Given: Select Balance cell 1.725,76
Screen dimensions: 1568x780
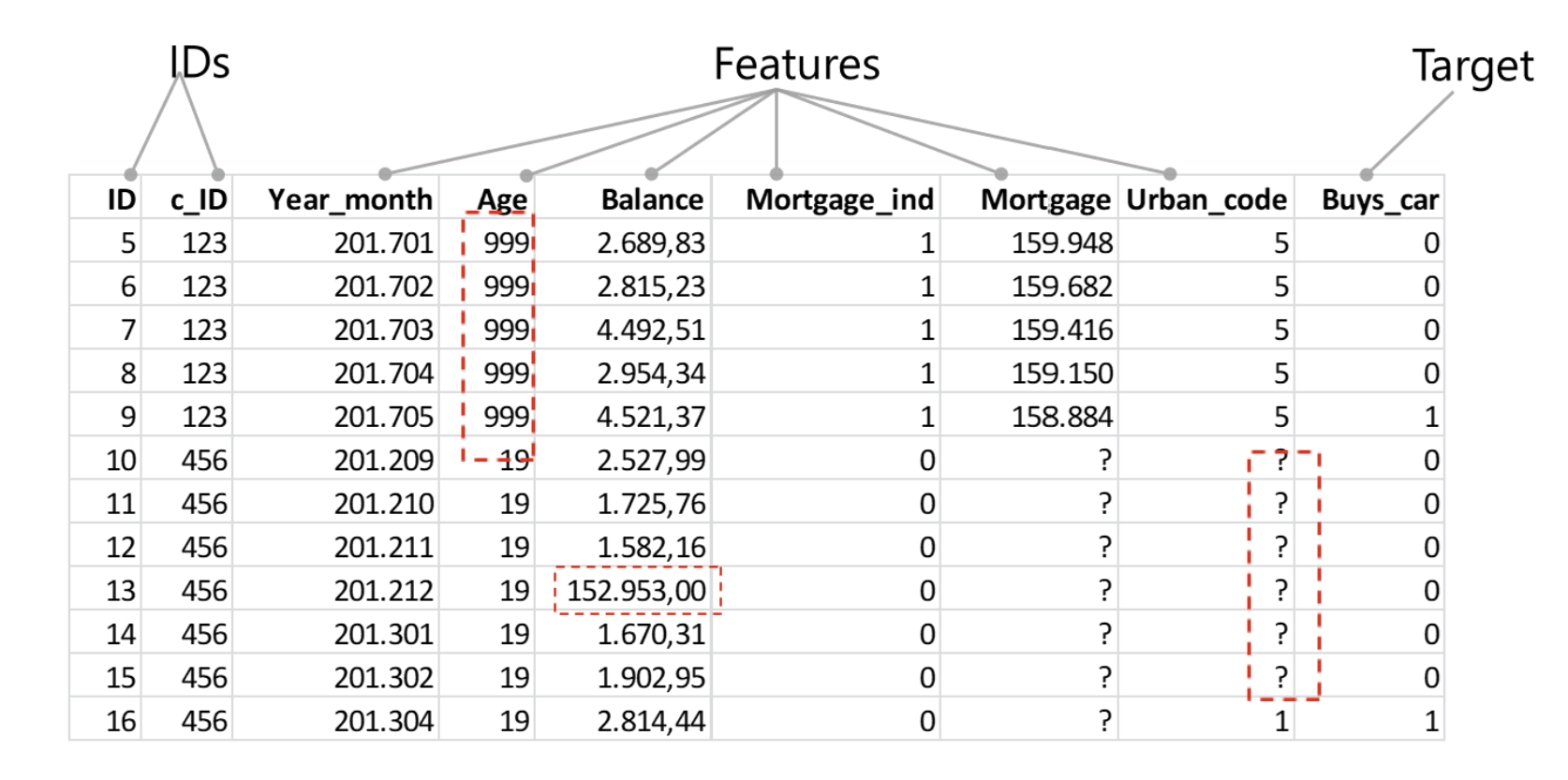Looking at the screenshot, I should click(651, 504).
